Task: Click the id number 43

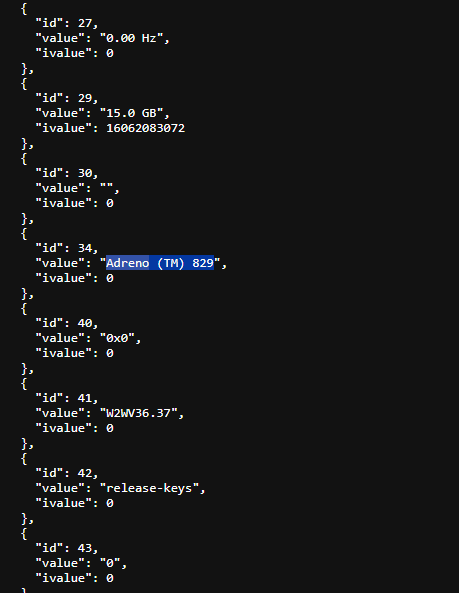Action: [85, 548]
